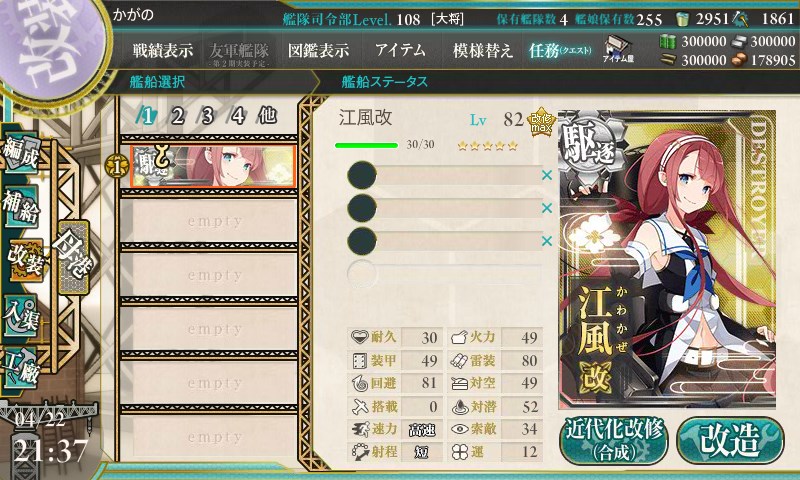Click the 改装 remodel sidebar icon
Viewport: 800px width, 480px height.
pyautogui.click(x=25, y=261)
